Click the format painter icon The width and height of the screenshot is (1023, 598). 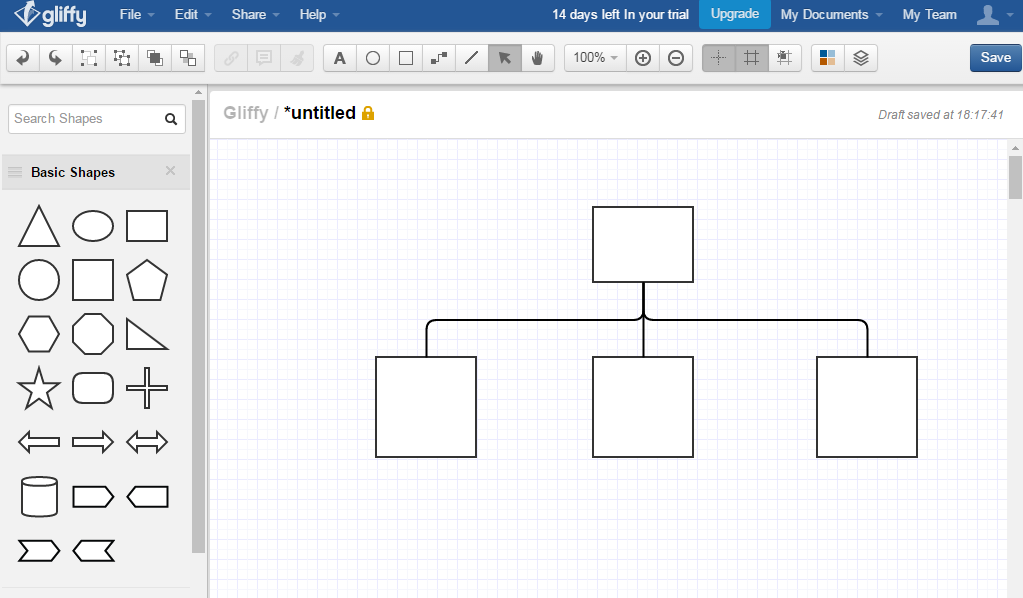click(297, 58)
